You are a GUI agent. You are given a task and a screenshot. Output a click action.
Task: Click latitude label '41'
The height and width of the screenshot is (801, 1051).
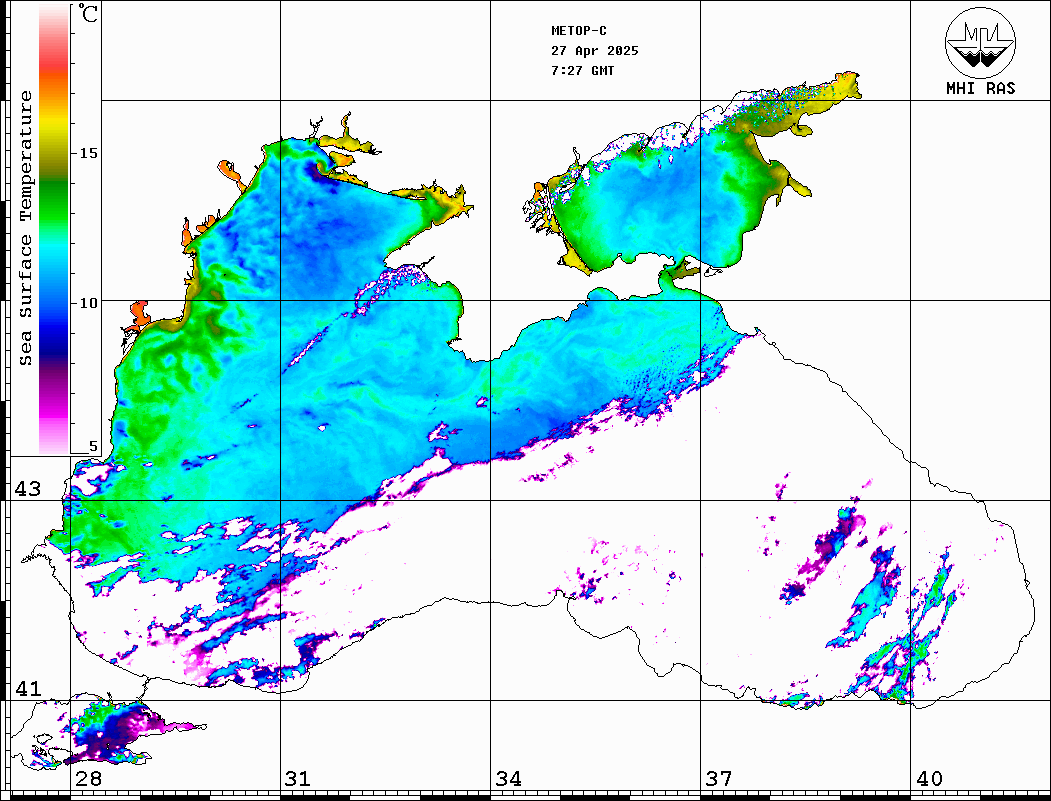[x=28, y=688]
